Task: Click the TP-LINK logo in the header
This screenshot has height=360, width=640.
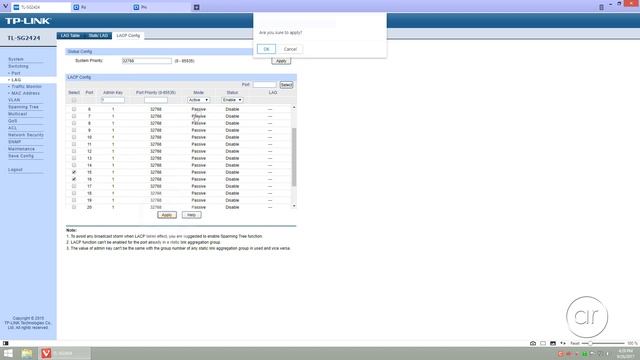Action: (x=27, y=21)
